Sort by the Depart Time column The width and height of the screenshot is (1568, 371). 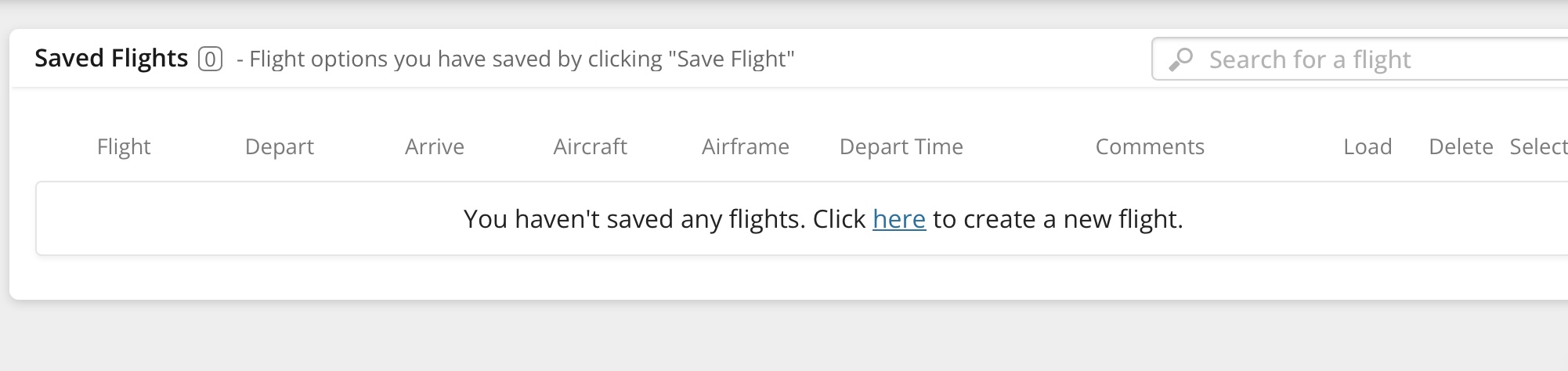point(901,146)
